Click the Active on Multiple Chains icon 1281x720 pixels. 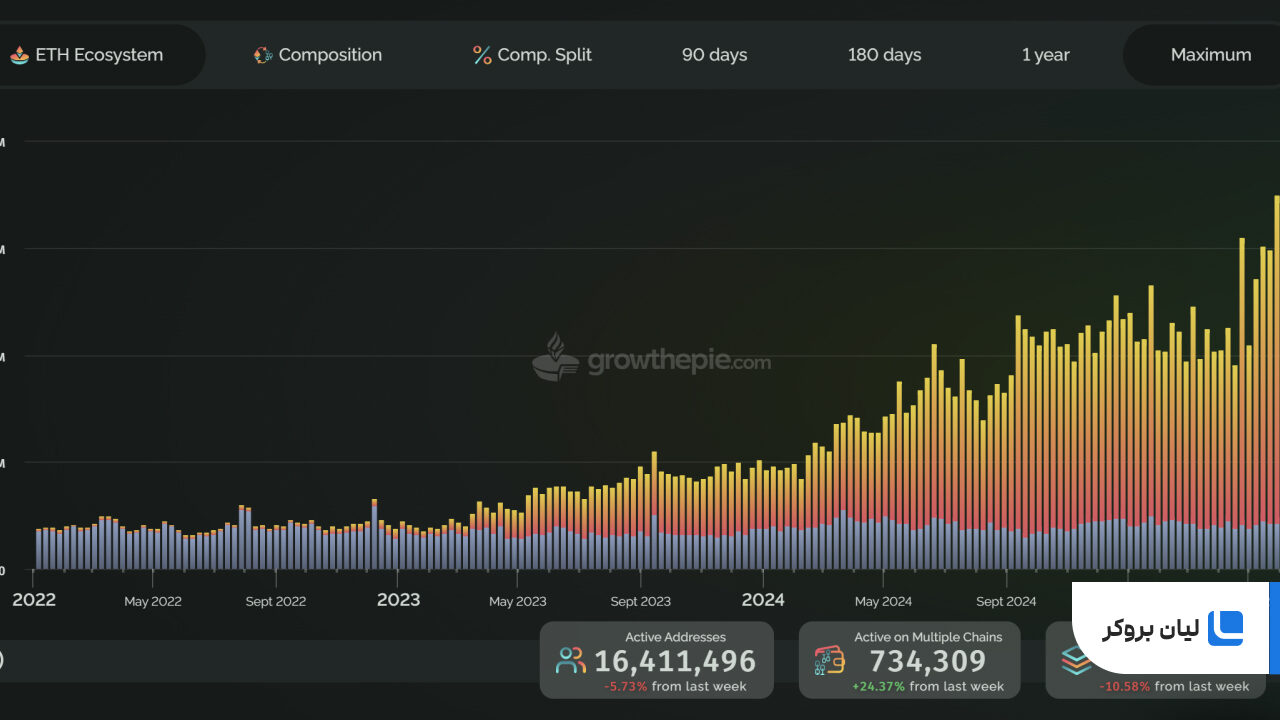click(x=830, y=660)
